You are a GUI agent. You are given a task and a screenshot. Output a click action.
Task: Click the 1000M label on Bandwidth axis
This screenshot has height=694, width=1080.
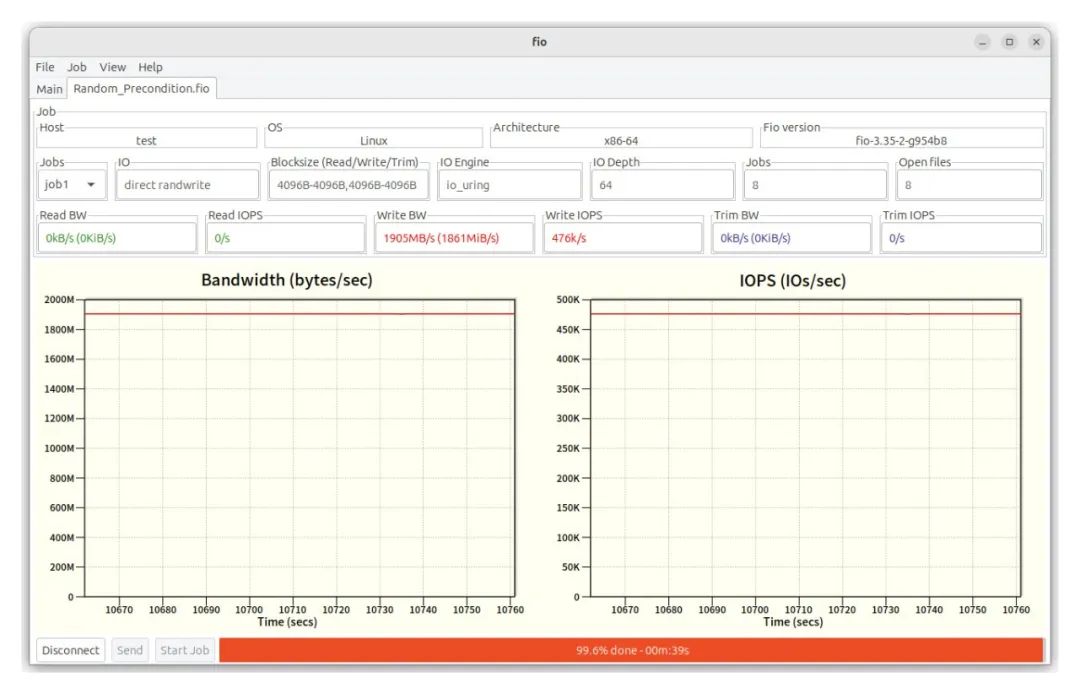[x=59, y=448]
